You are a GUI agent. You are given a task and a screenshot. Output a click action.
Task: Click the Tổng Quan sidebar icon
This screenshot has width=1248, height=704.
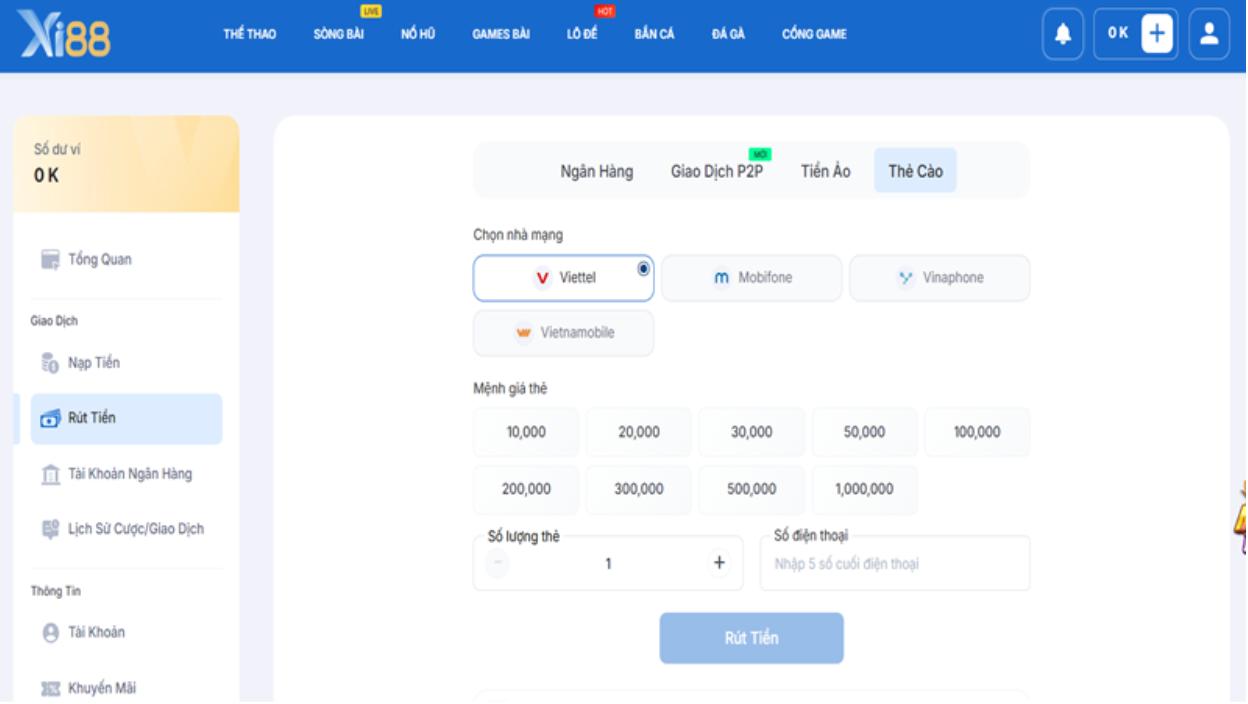49,260
